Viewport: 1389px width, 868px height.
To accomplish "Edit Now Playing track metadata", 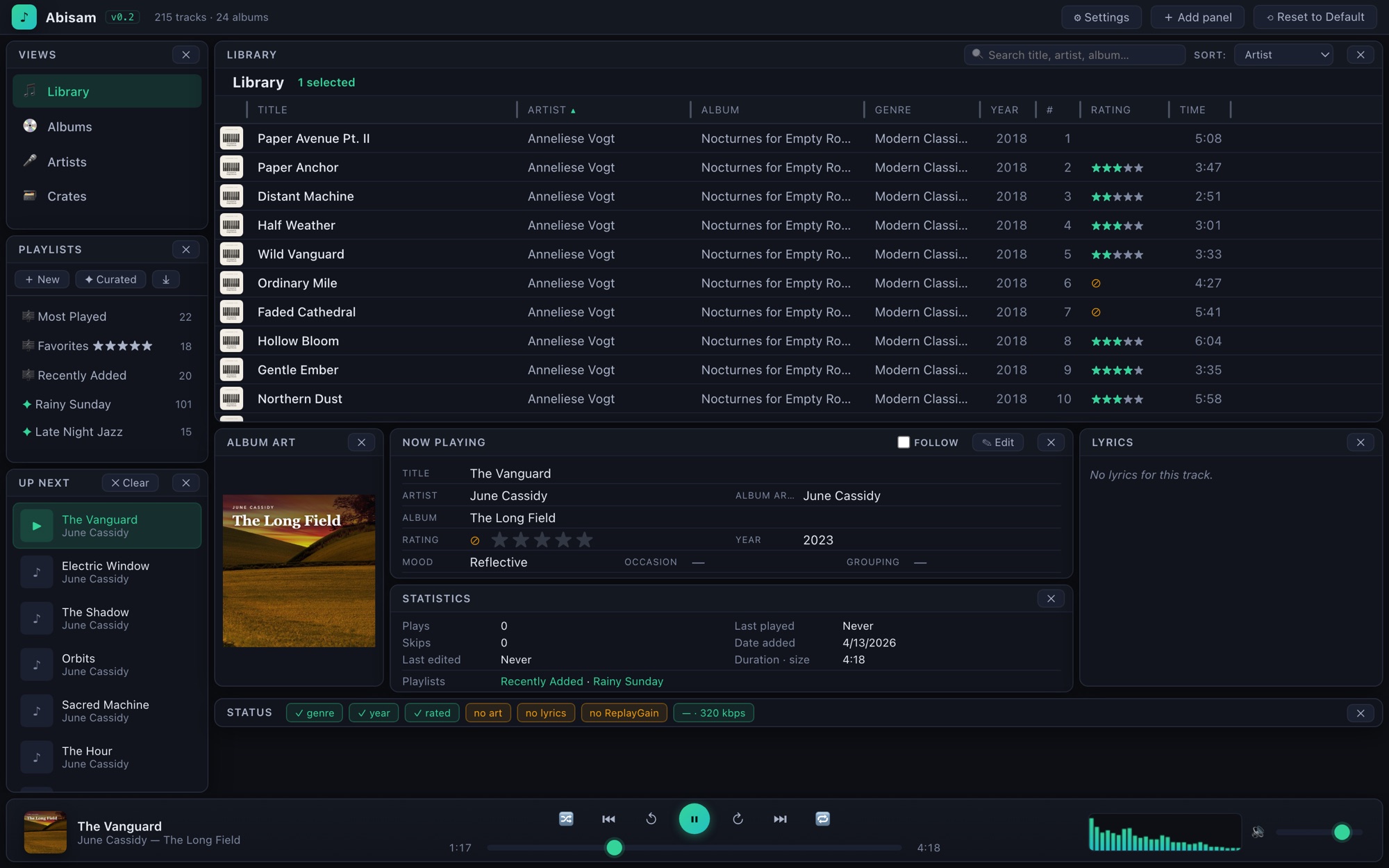I will tap(998, 442).
